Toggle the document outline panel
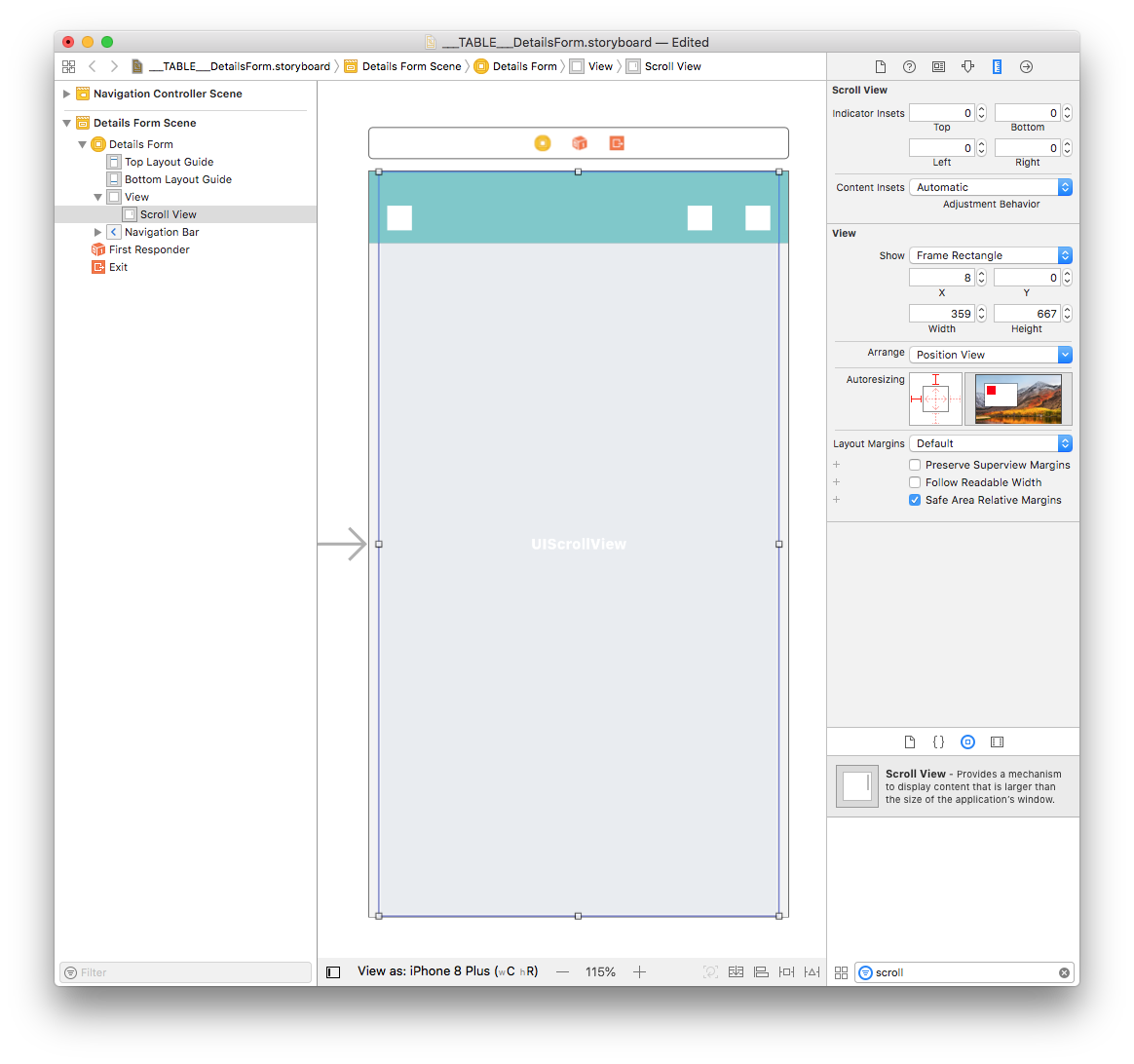 coord(332,972)
